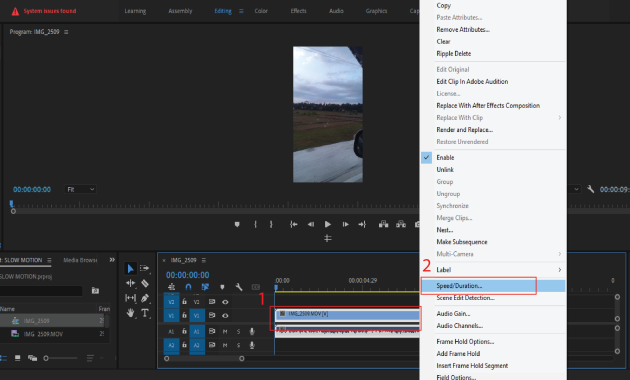
Task: Click IMG_2509.MOV video clip in timeline
Action: tap(347, 315)
